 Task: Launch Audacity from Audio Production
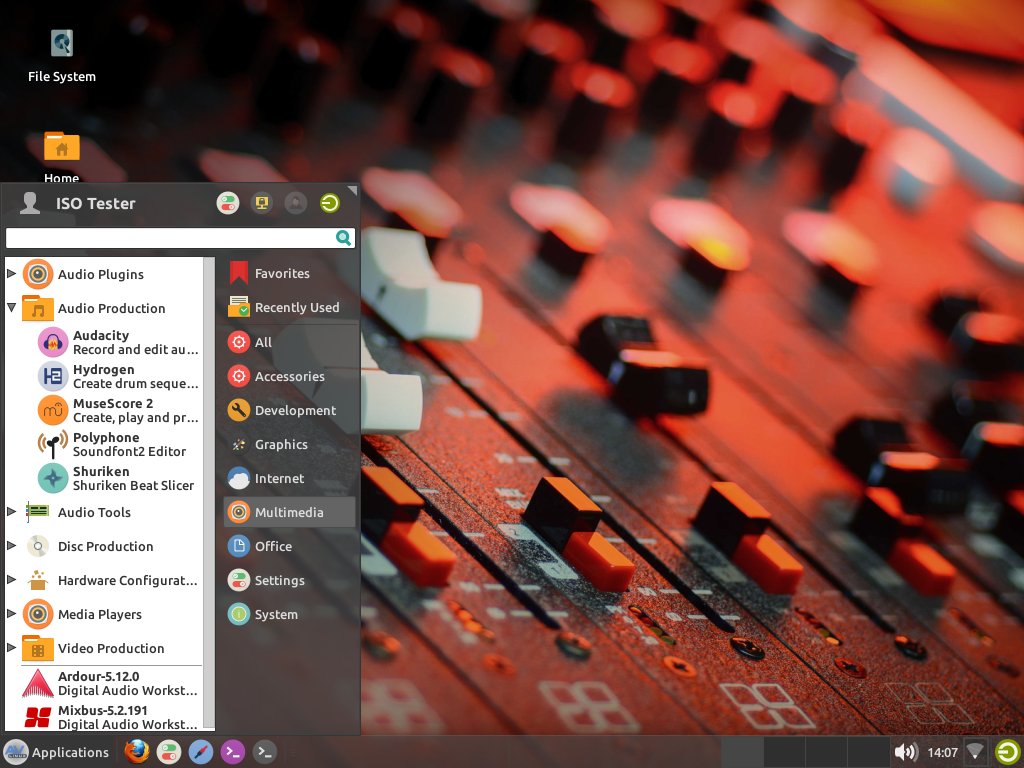(x=53, y=342)
